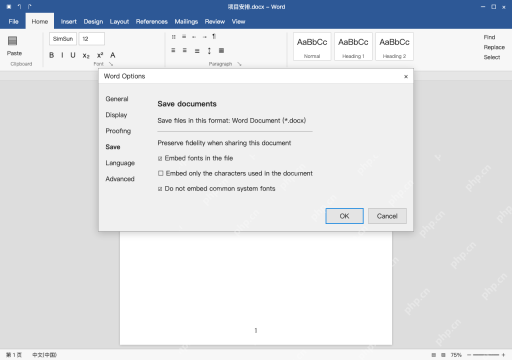Click Replace in the ribbon
Viewport: 512px width, 360px height.
494,47
